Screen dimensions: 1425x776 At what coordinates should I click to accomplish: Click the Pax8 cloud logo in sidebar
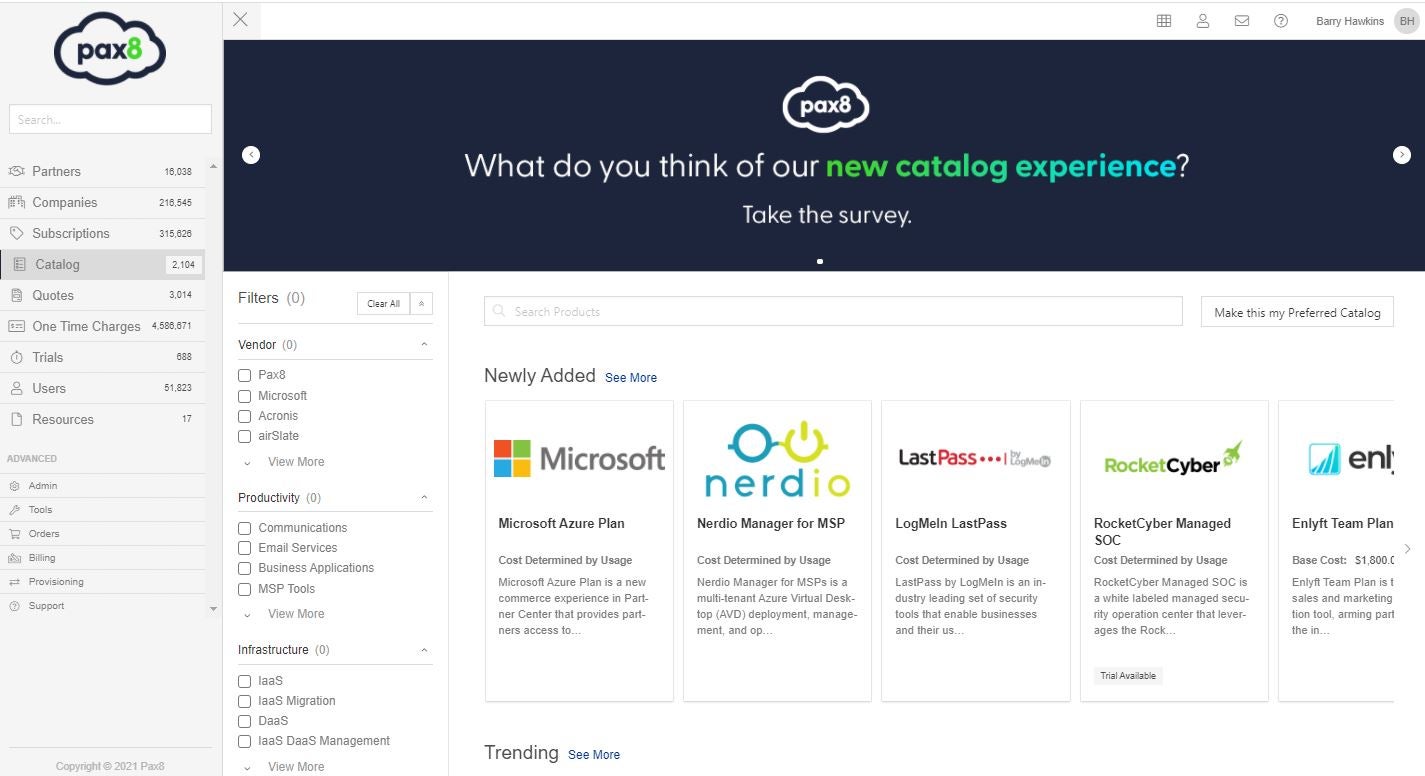coord(110,49)
